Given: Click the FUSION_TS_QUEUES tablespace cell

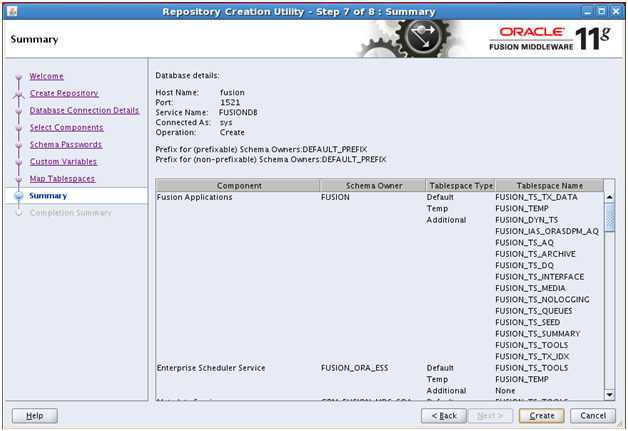Looking at the screenshot, I should pyautogui.click(x=533, y=311).
